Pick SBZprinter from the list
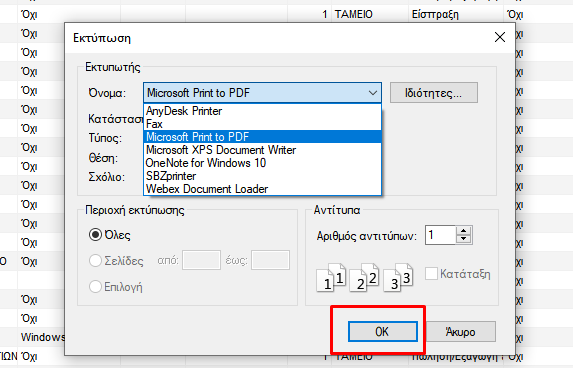Image resolution: width=573 pixels, height=368 pixels. pos(262,176)
